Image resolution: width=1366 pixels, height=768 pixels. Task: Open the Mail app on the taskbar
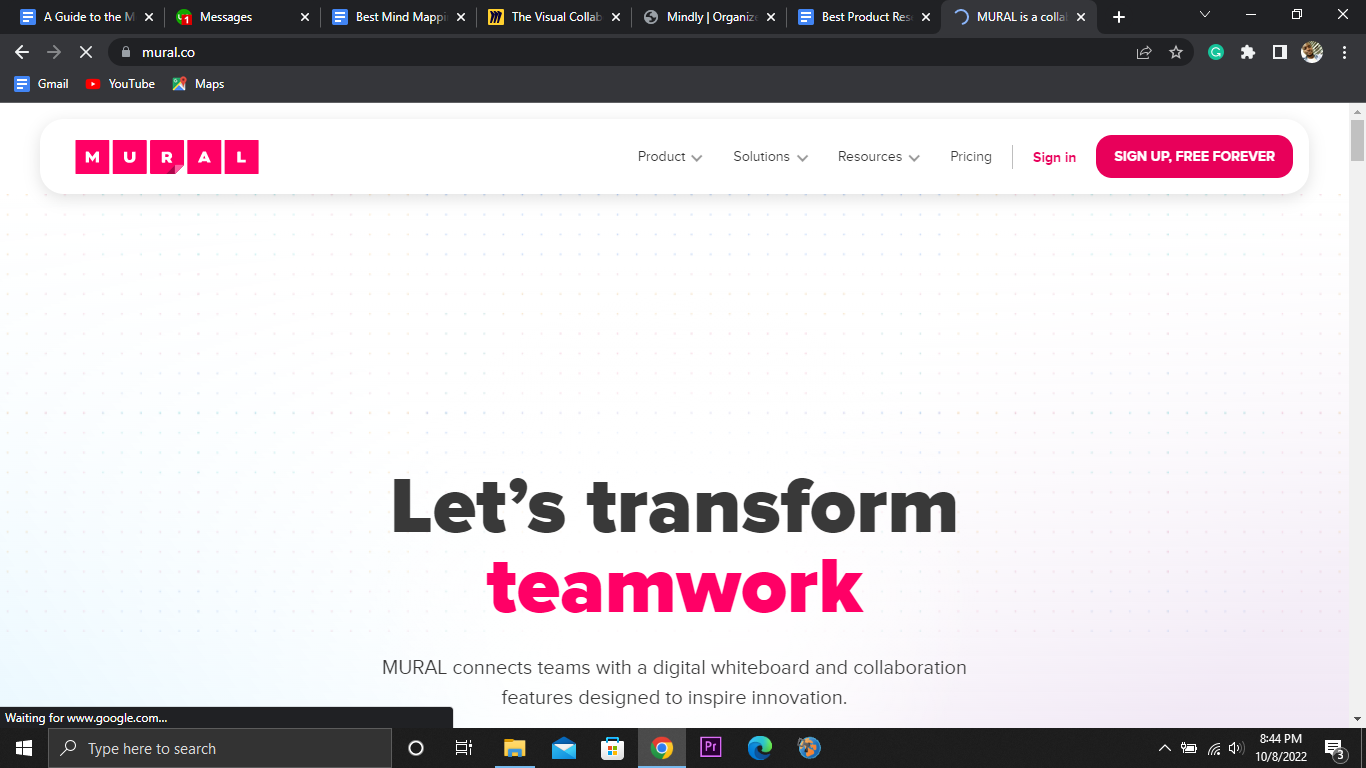pyautogui.click(x=564, y=748)
